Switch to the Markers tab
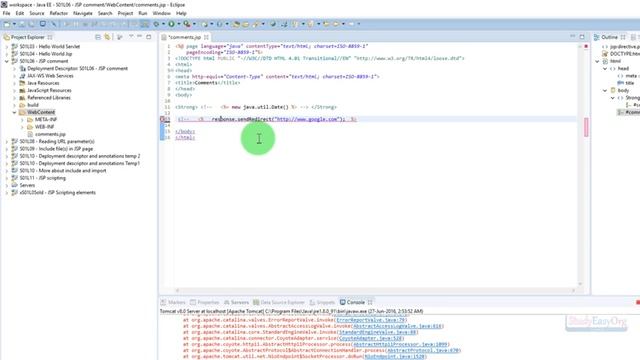Screen dimensions: 640x360 click(173, 302)
